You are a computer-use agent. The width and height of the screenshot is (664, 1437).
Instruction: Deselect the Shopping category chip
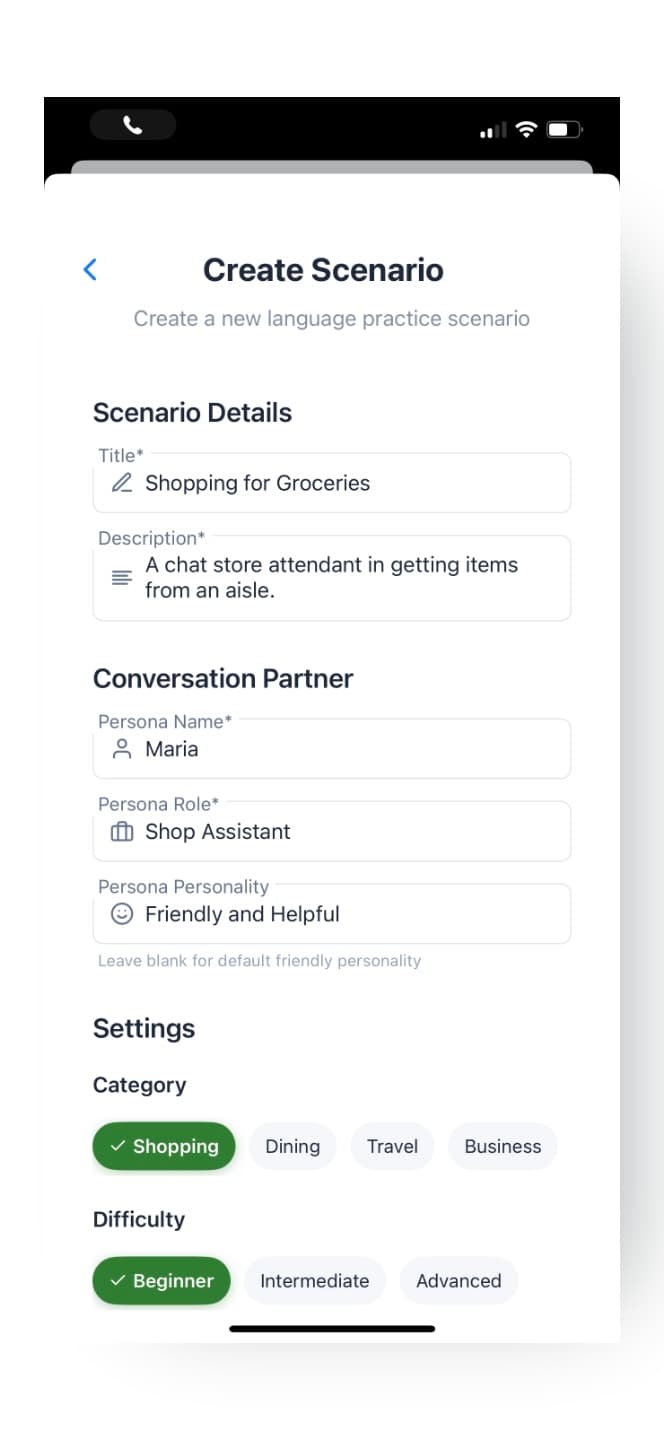click(164, 1146)
